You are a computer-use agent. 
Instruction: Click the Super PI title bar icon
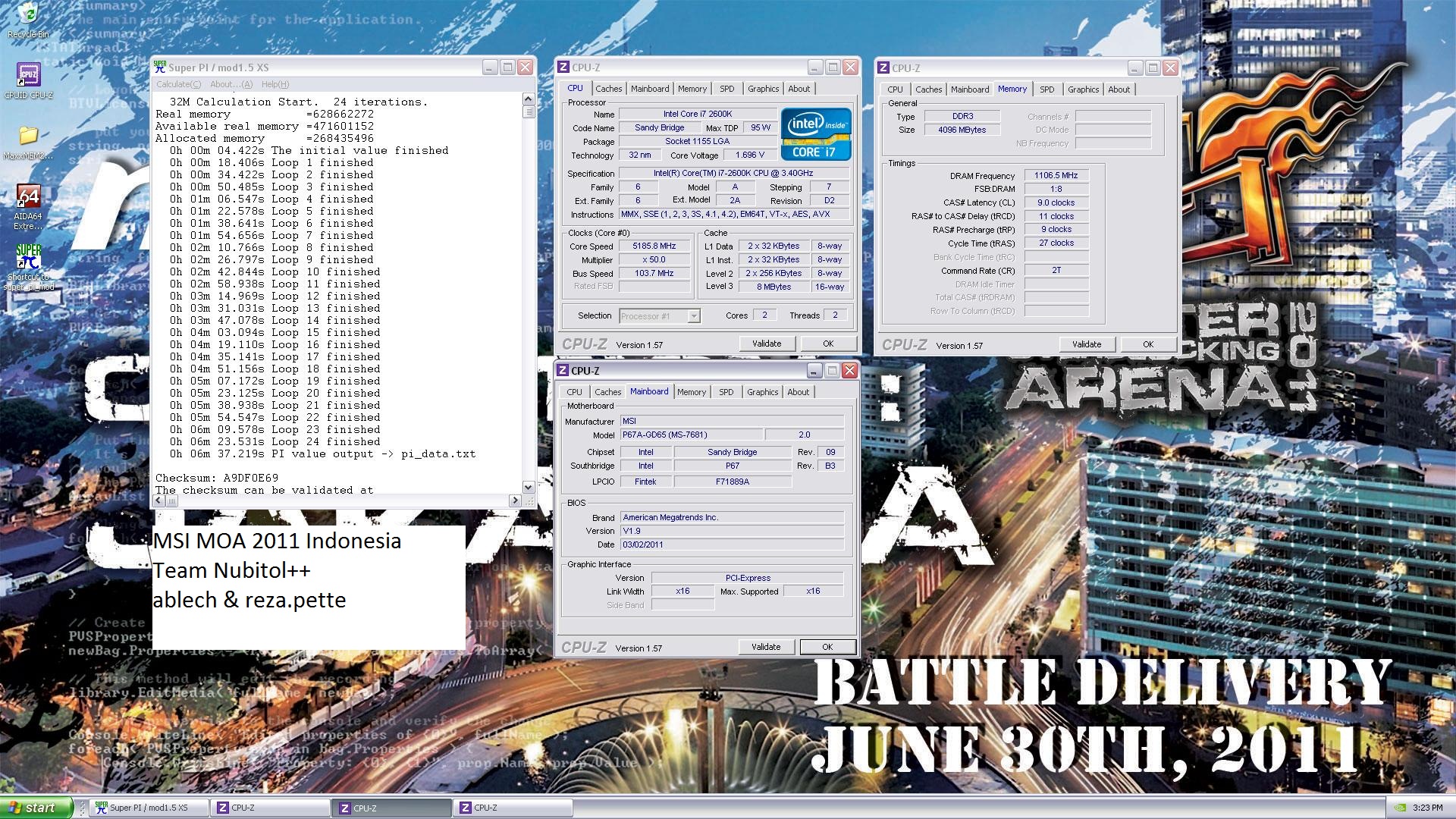[160, 67]
